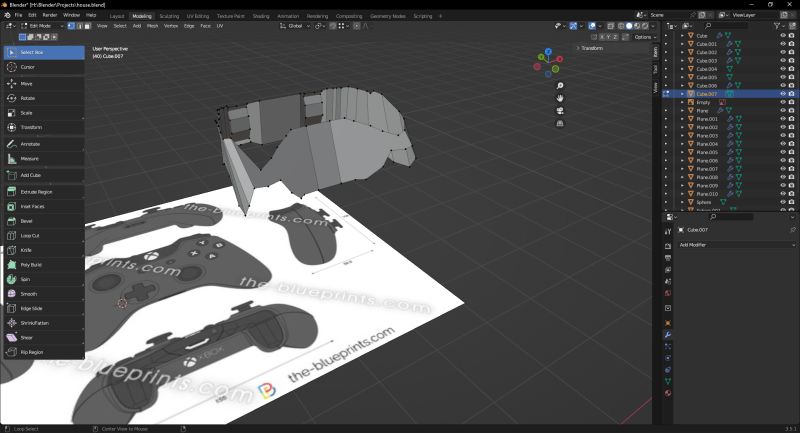
Task: Open the outliner filter dropdown
Action: pyautogui.click(x=780, y=26)
